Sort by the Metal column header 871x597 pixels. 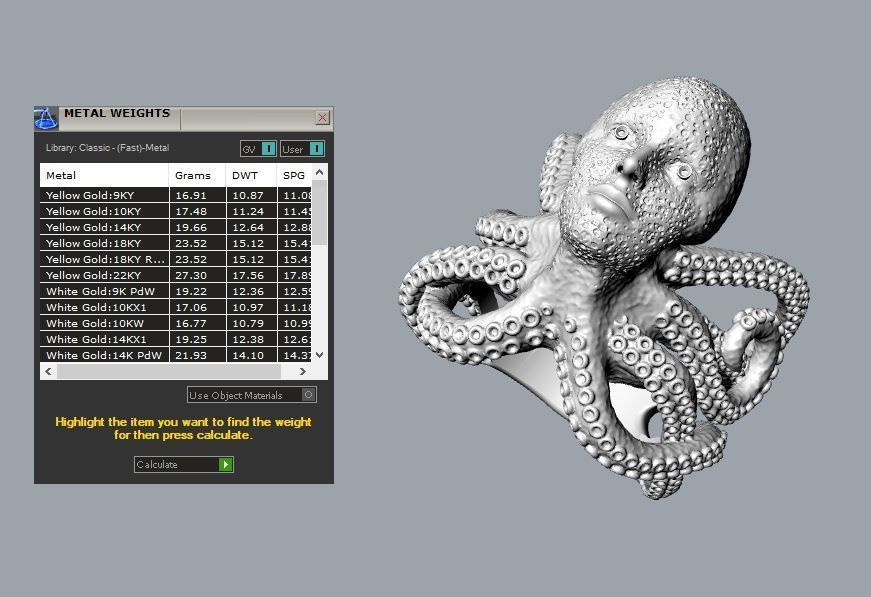[104, 175]
